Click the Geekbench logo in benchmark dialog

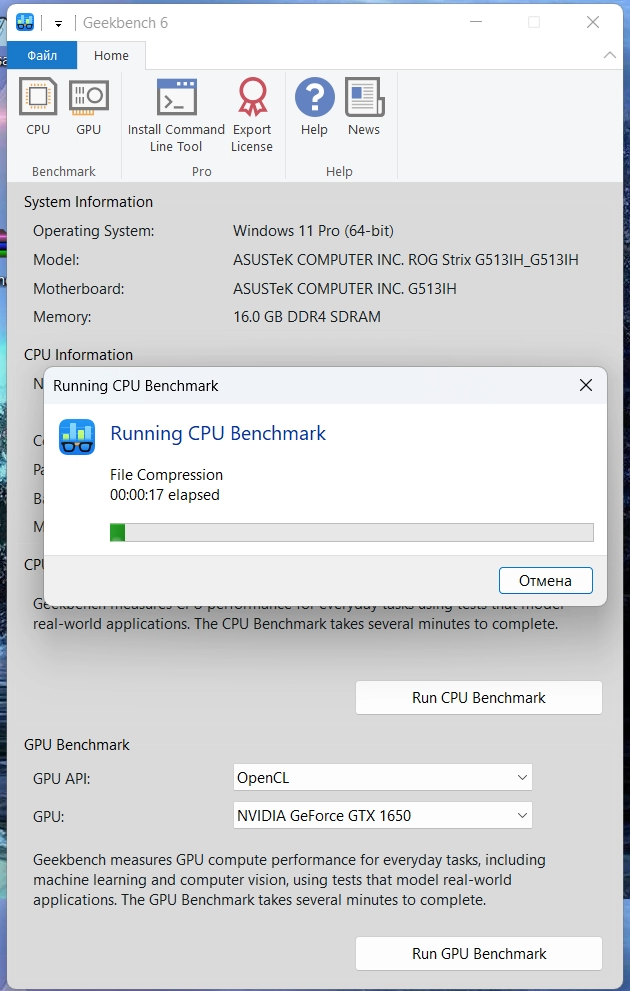pyautogui.click(x=77, y=437)
